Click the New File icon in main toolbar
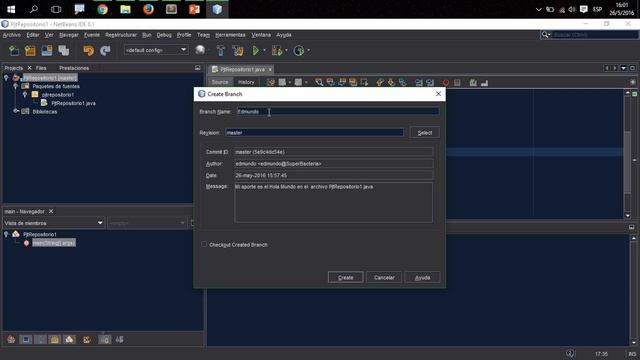The width and height of the screenshot is (640, 360). click(x=14, y=51)
